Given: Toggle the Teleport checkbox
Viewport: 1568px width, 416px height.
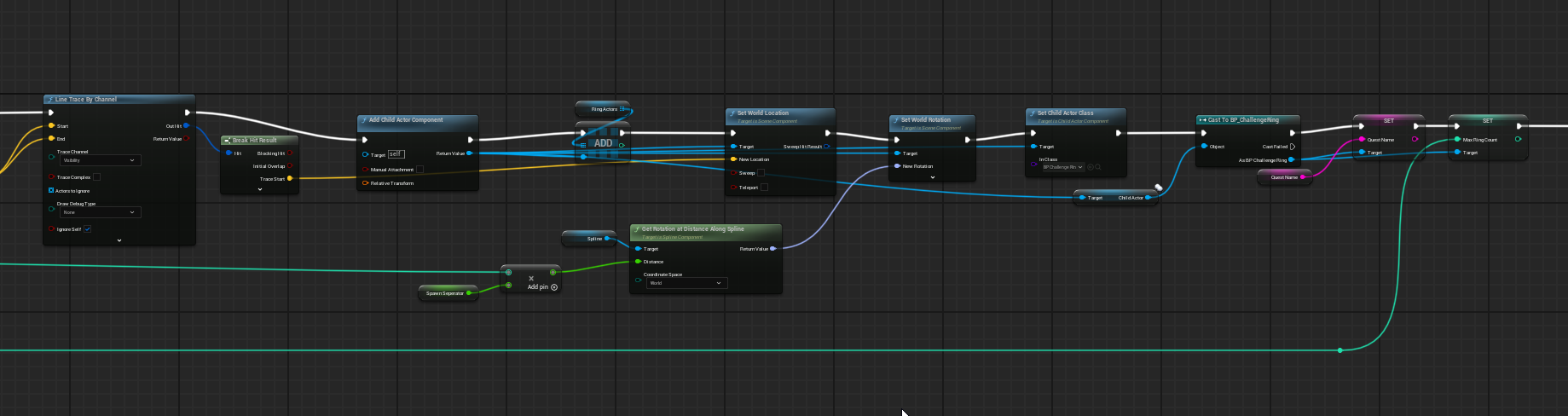Looking at the screenshot, I should (764, 188).
